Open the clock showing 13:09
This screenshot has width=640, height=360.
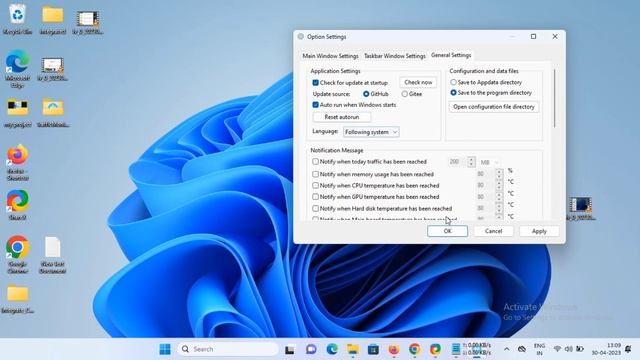click(607, 349)
